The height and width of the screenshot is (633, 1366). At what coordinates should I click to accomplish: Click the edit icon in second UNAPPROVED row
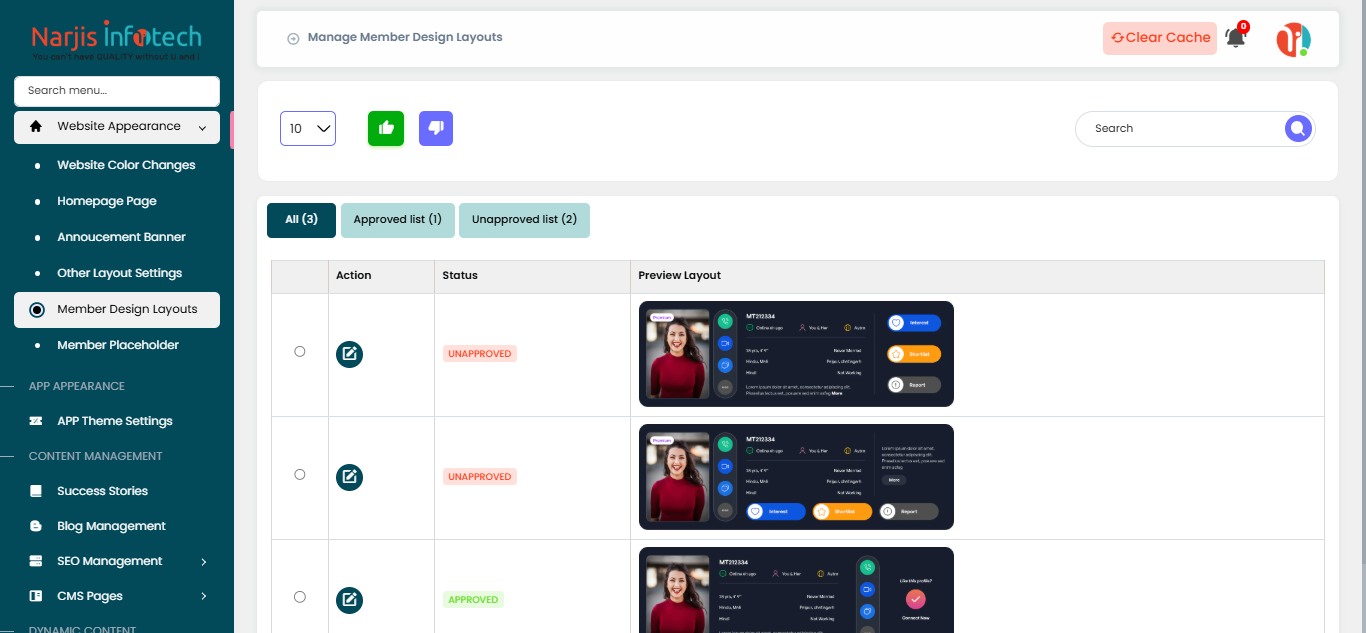349,477
